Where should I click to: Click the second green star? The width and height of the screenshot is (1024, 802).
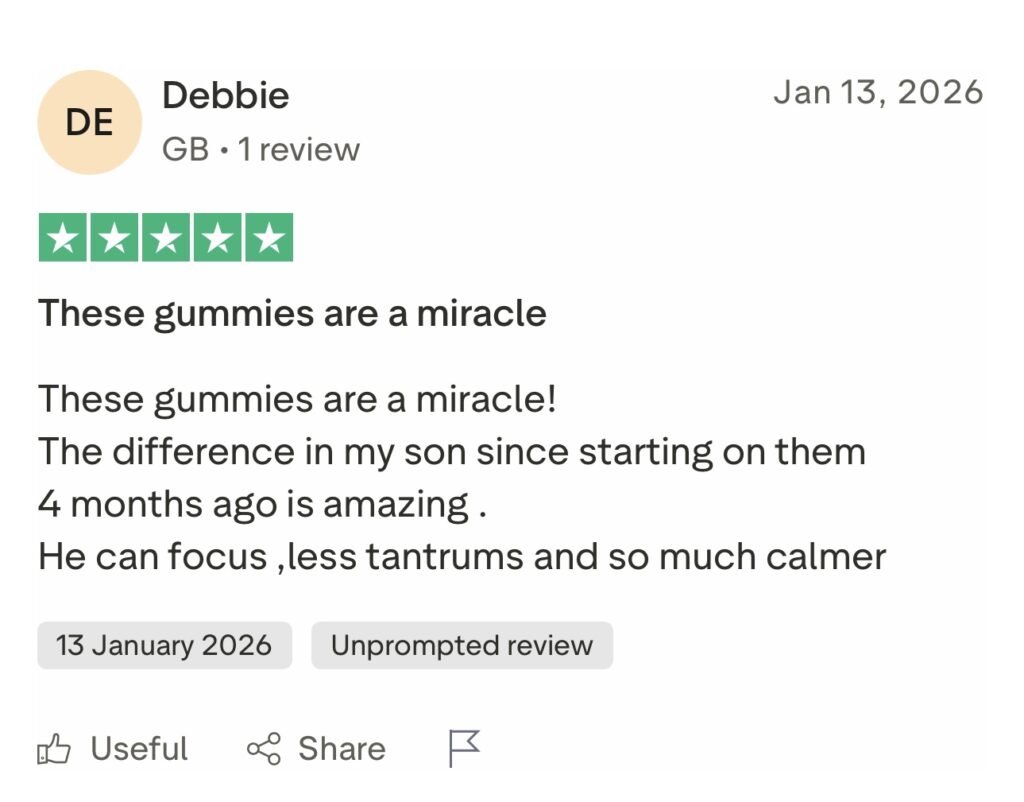pos(115,238)
